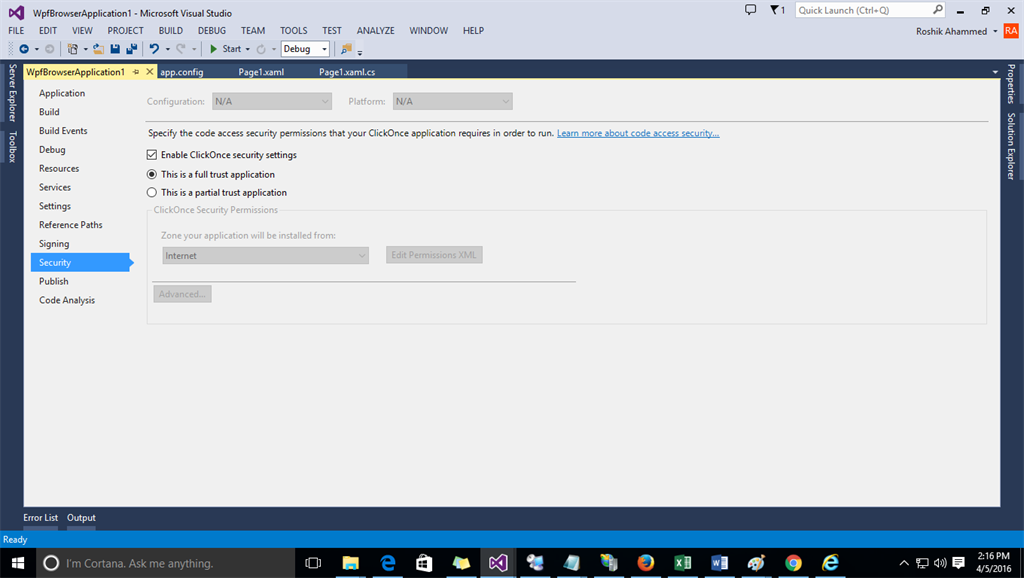Toggle Enable ClickOnce security settings checkbox
This screenshot has width=1024, height=578.
152,155
